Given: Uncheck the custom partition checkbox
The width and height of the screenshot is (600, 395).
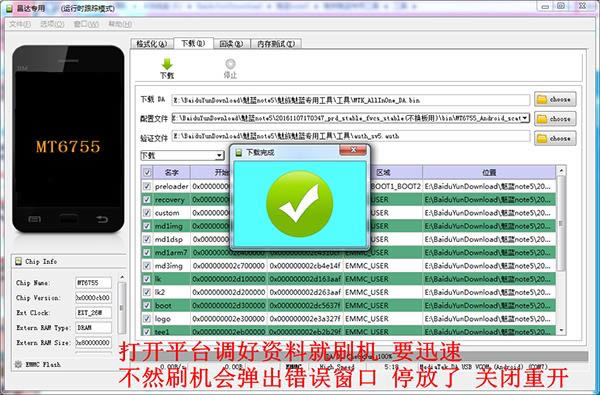Looking at the screenshot, I should click(147, 213).
